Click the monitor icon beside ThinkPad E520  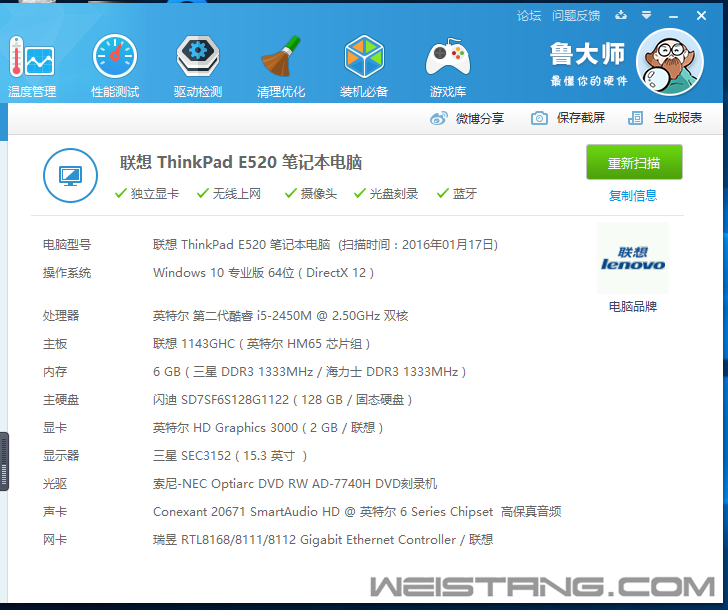coord(70,176)
